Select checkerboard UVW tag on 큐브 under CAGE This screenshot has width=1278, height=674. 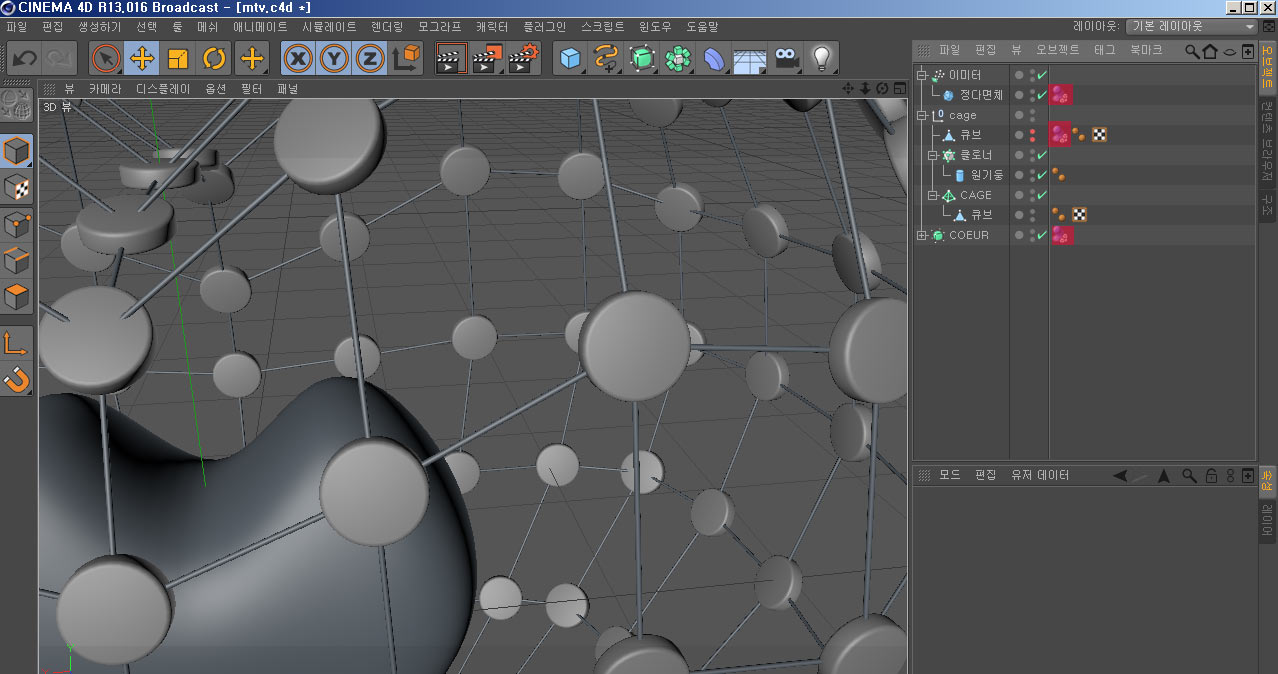tap(1079, 215)
